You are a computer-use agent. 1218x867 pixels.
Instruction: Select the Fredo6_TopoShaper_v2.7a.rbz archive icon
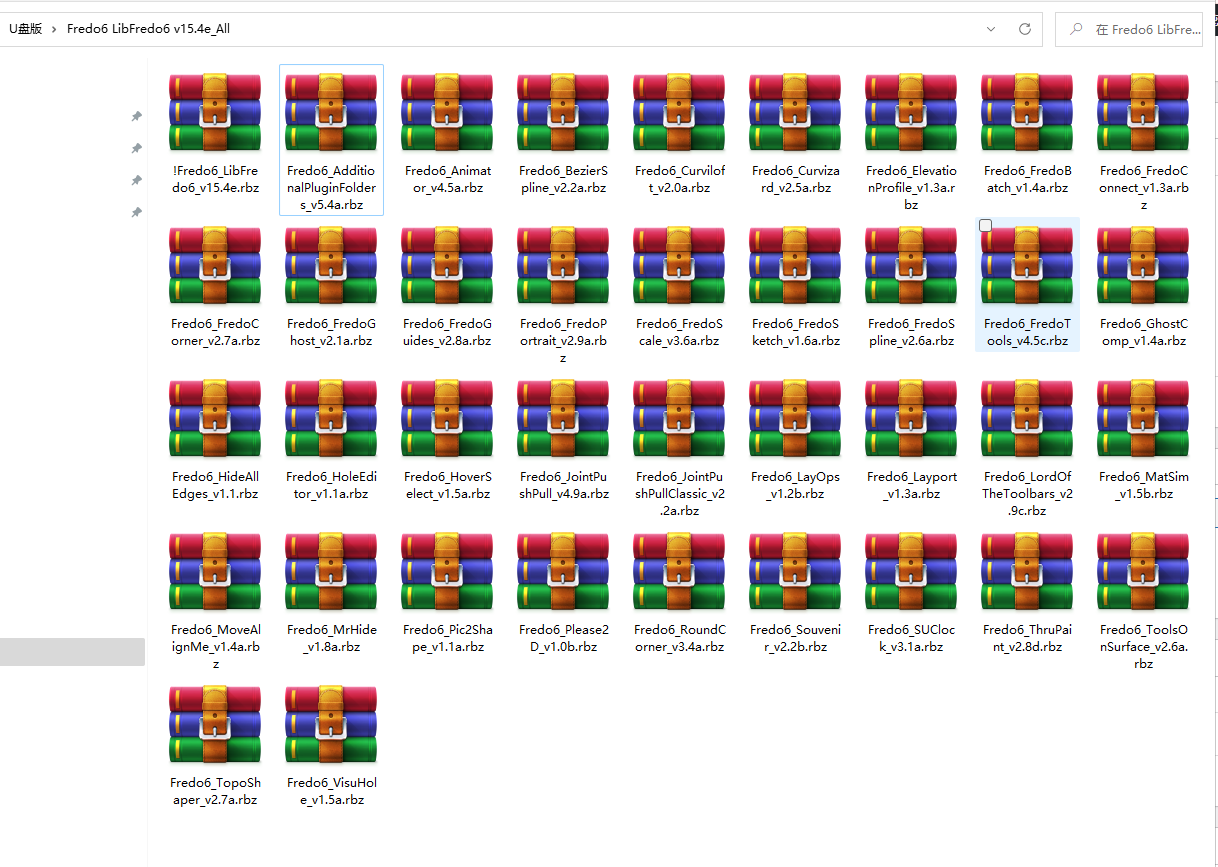coord(215,724)
